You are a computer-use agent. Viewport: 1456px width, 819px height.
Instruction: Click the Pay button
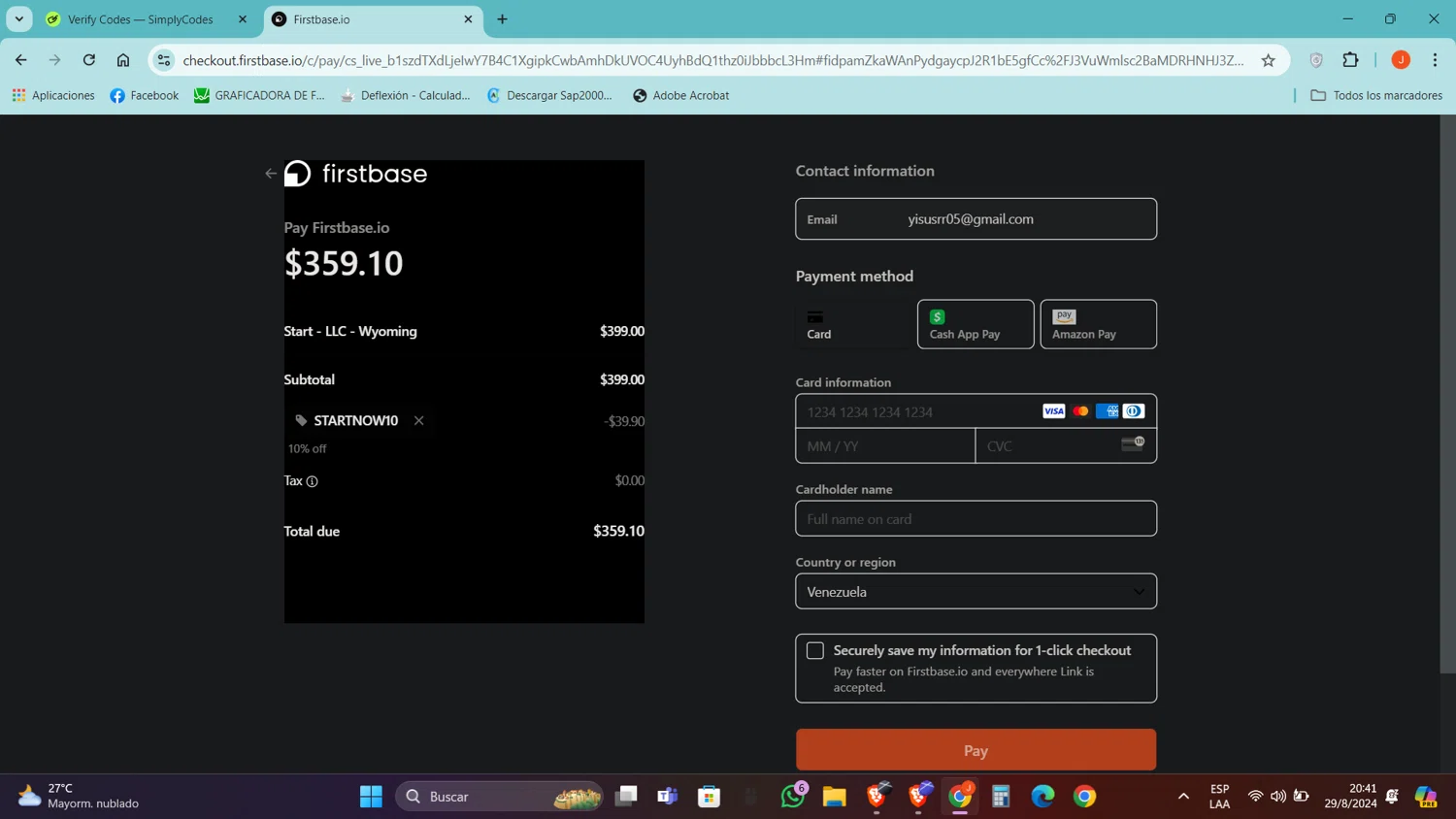click(x=976, y=750)
